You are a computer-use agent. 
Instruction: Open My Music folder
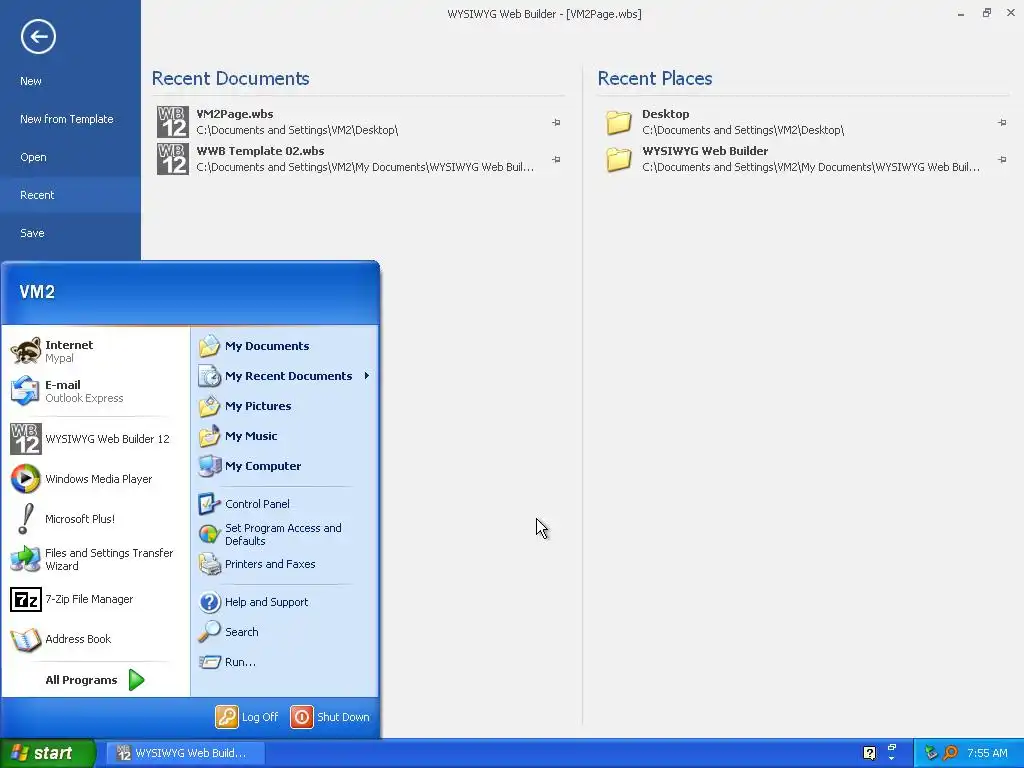coord(285,436)
